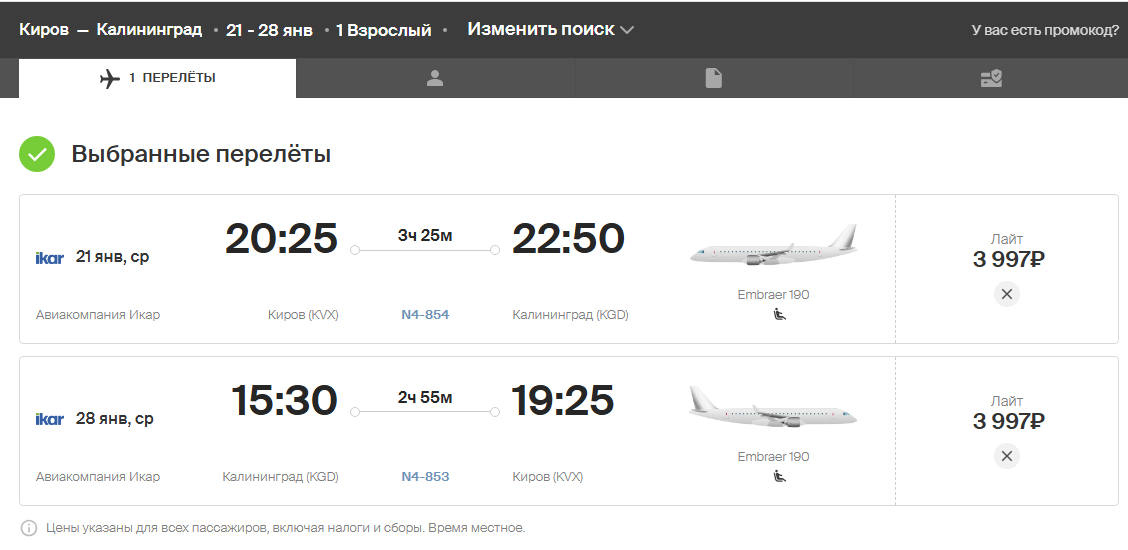
Task: Click the info icon beside price note
Action: point(29,528)
